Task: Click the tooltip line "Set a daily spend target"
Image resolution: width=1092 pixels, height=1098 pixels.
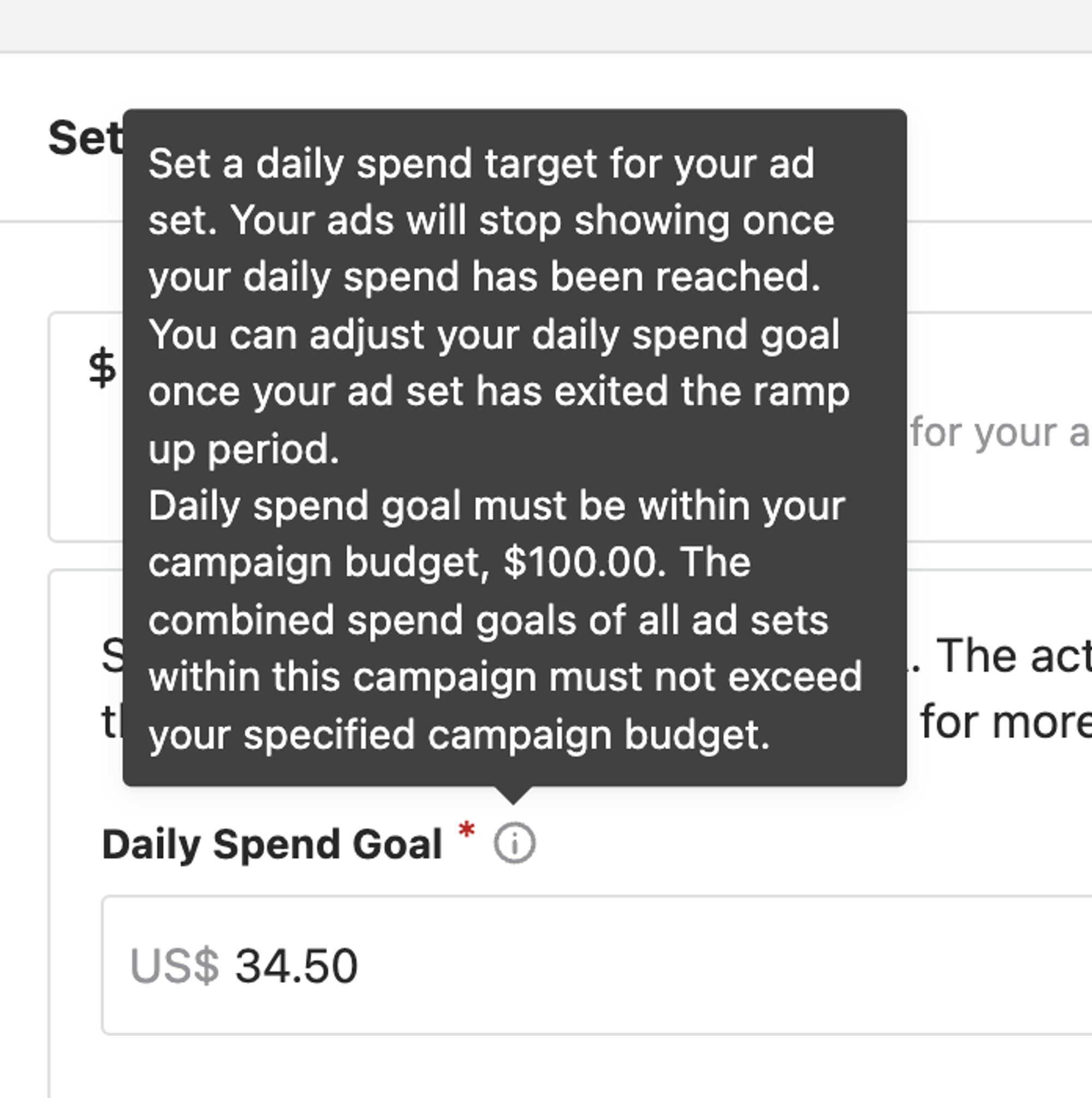Action: pos(481,164)
